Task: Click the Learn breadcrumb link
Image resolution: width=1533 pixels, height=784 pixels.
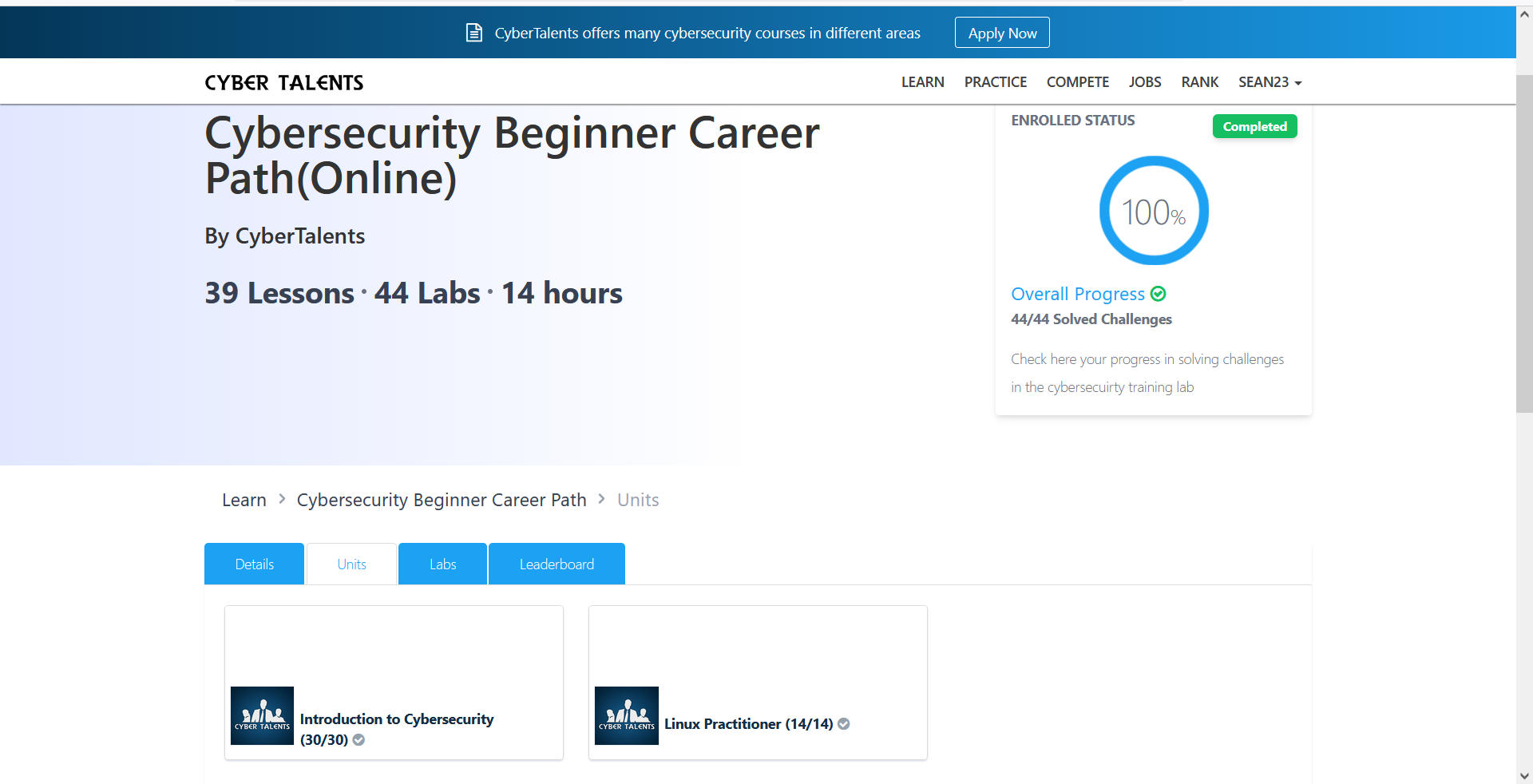Action: (244, 500)
